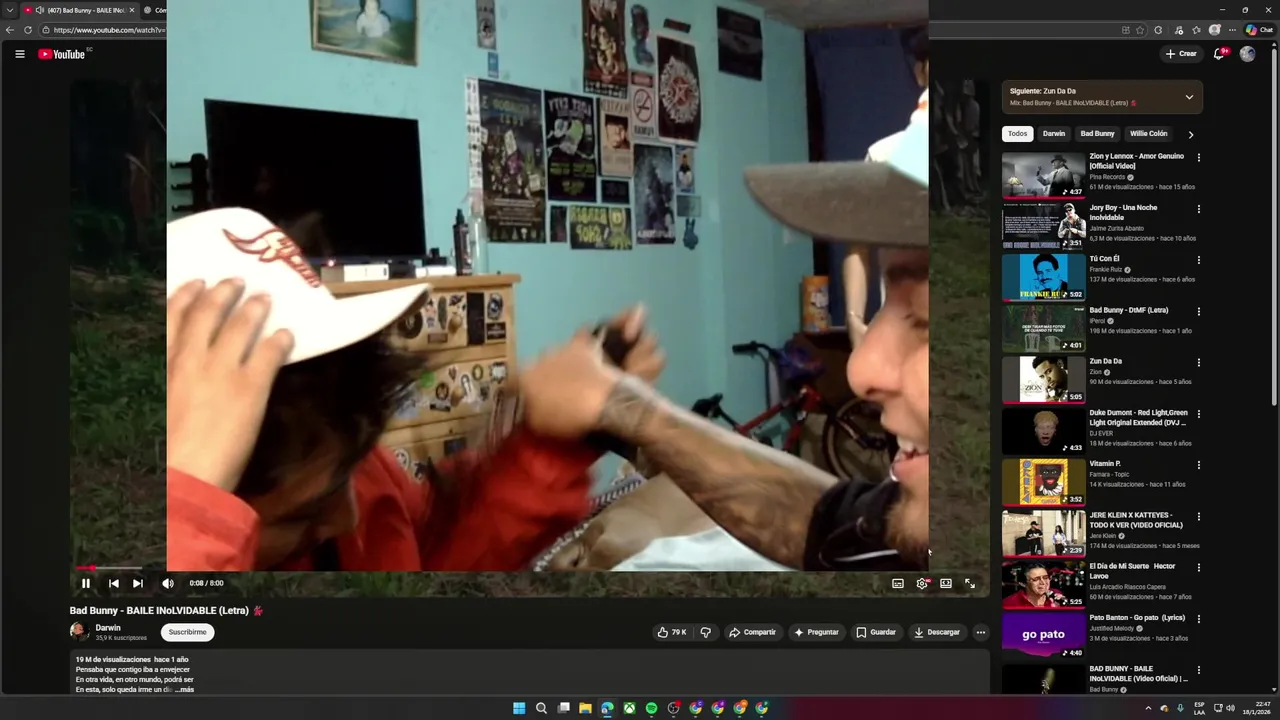
Task: Open options for El Día de Mi Suerte
Action: (x=1199, y=568)
